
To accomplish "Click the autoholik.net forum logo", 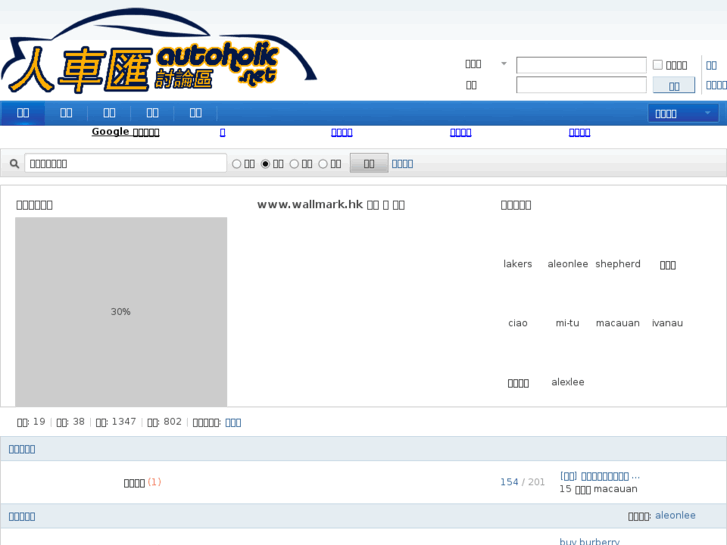I will tap(159, 51).
